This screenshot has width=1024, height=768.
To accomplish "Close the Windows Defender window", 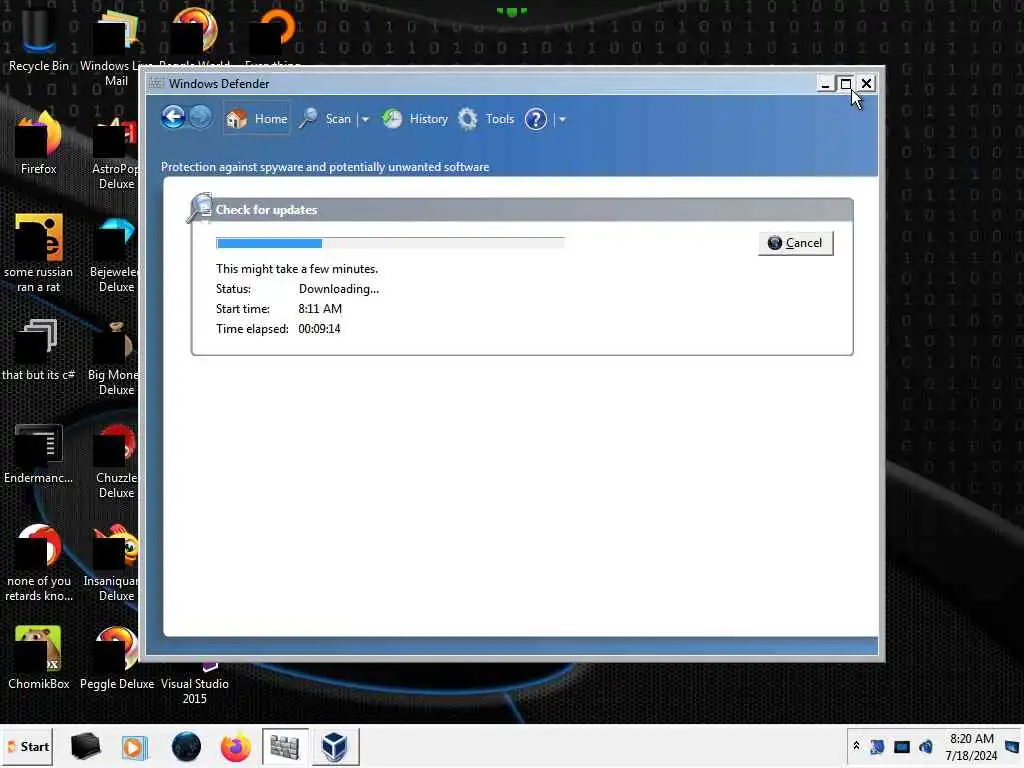I will [x=866, y=84].
